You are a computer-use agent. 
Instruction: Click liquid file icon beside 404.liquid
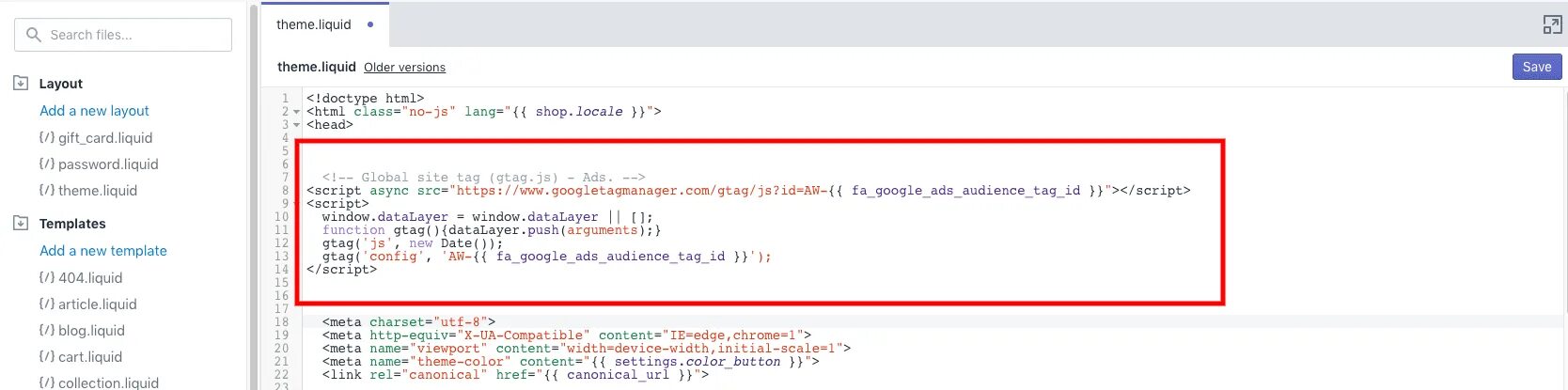click(47, 277)
